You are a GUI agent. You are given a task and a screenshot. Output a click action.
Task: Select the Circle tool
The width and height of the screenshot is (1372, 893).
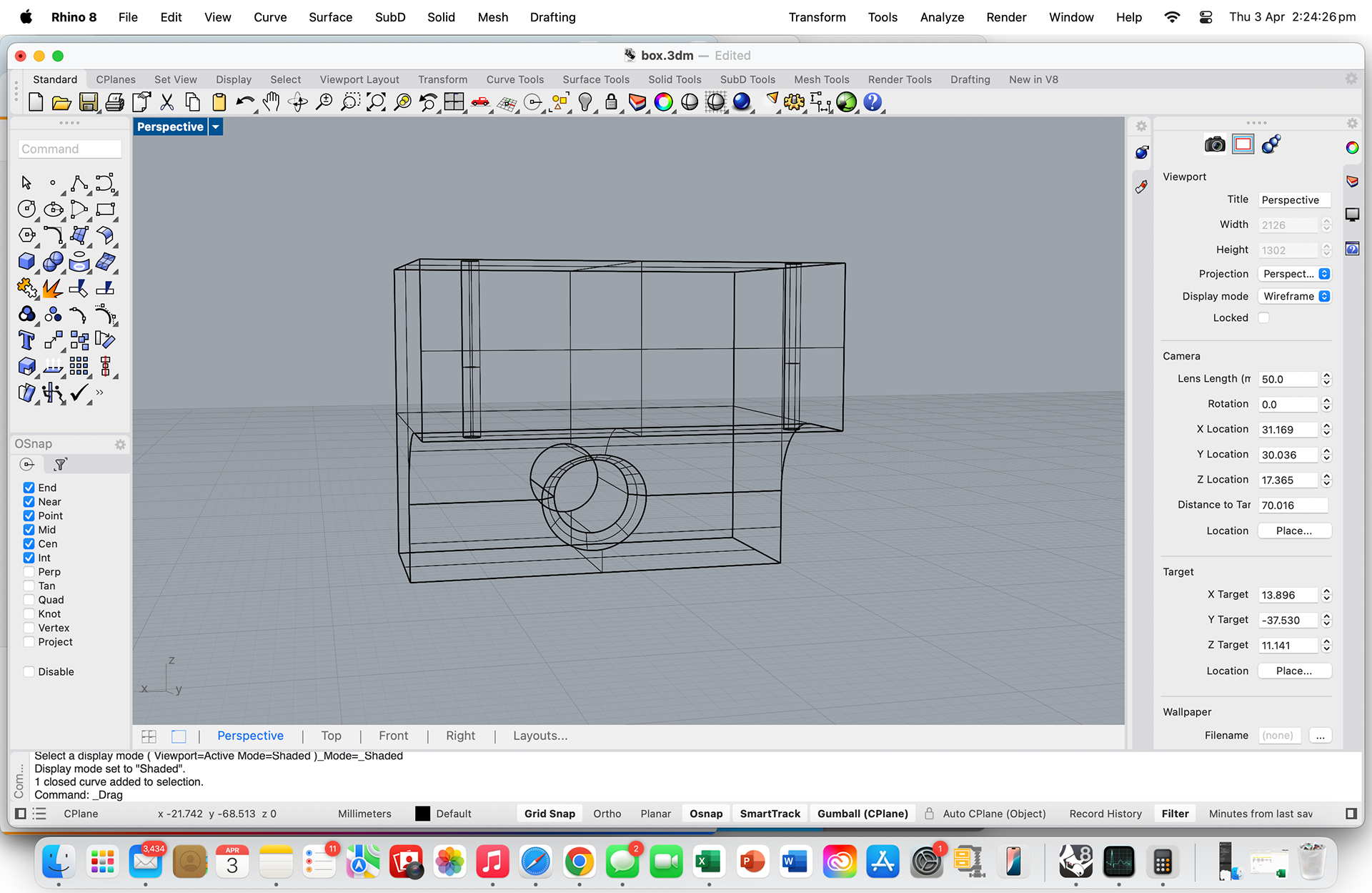click(x=26, y=209)
